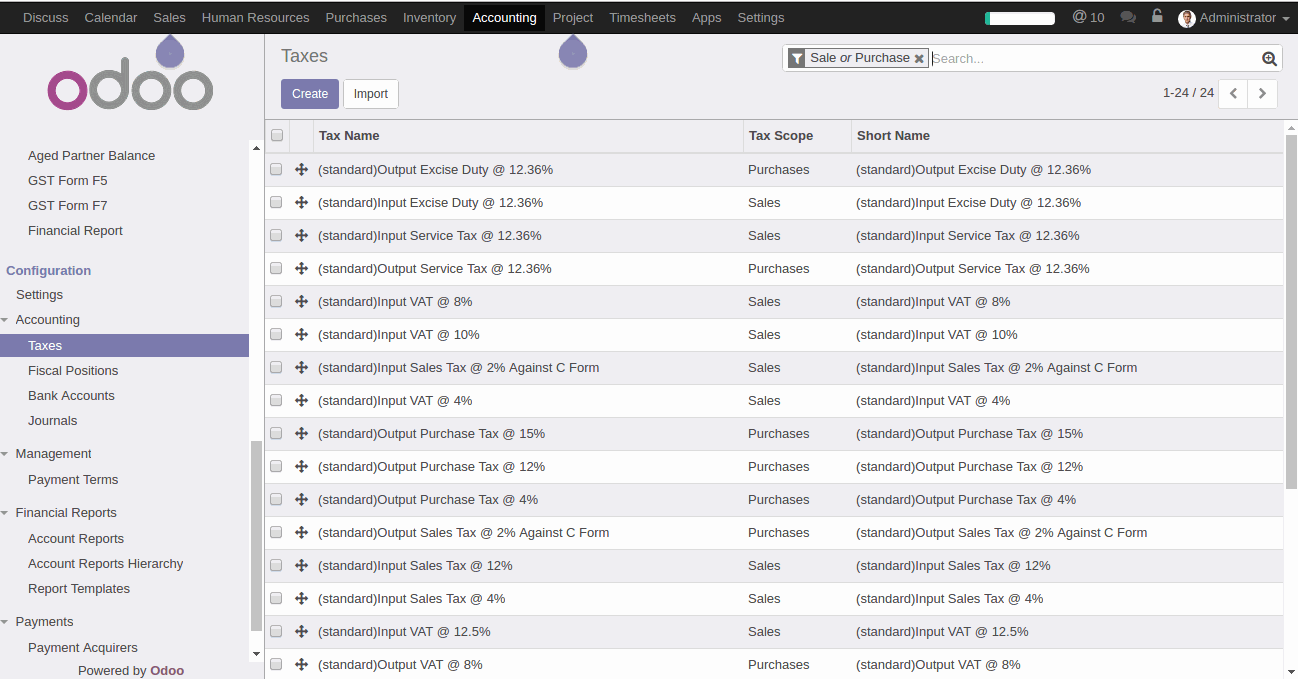Click the progress bar in top bar

coord(1020,18)
